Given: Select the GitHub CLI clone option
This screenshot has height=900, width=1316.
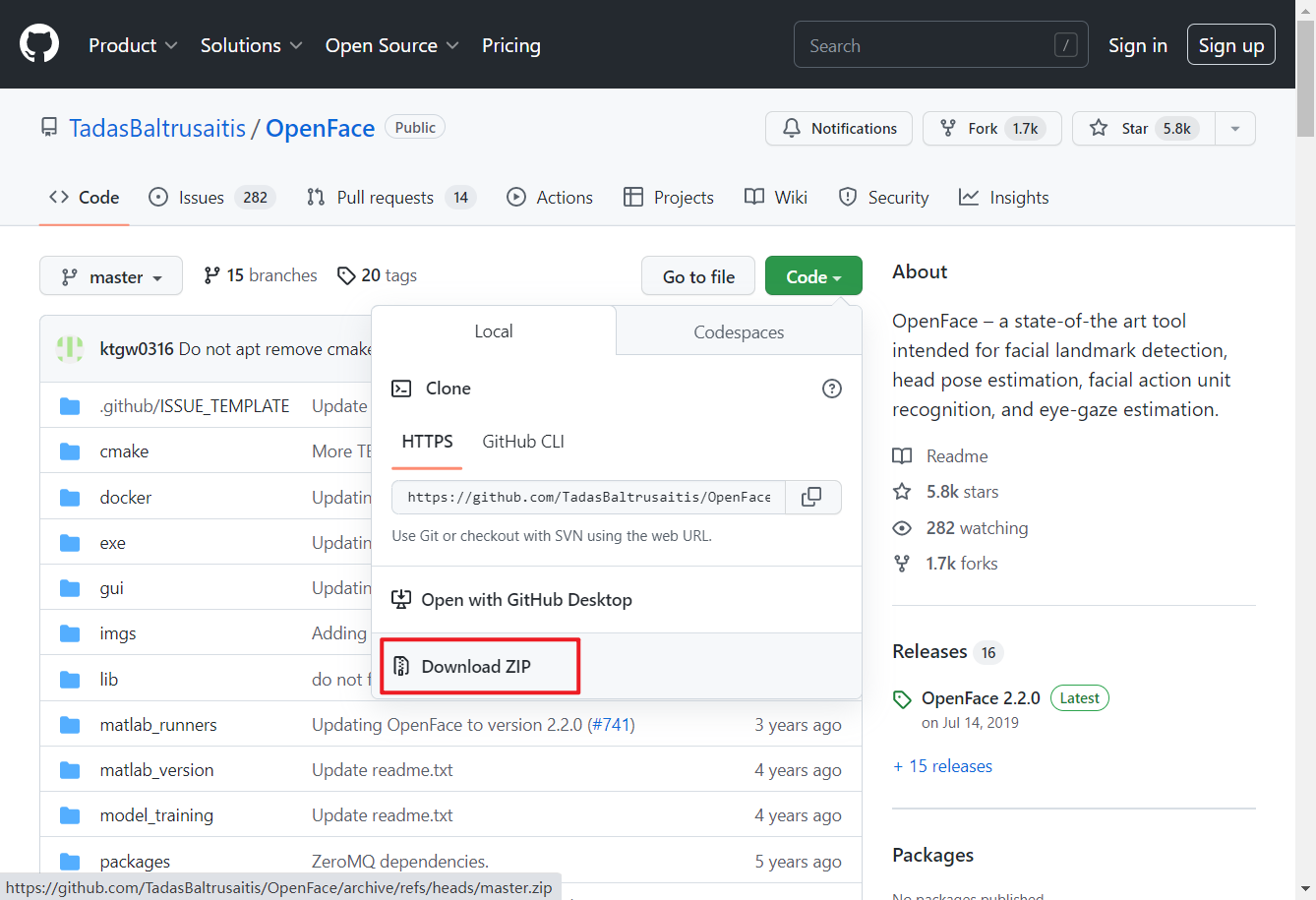Looking at the screenshot, I should [523, 442].
